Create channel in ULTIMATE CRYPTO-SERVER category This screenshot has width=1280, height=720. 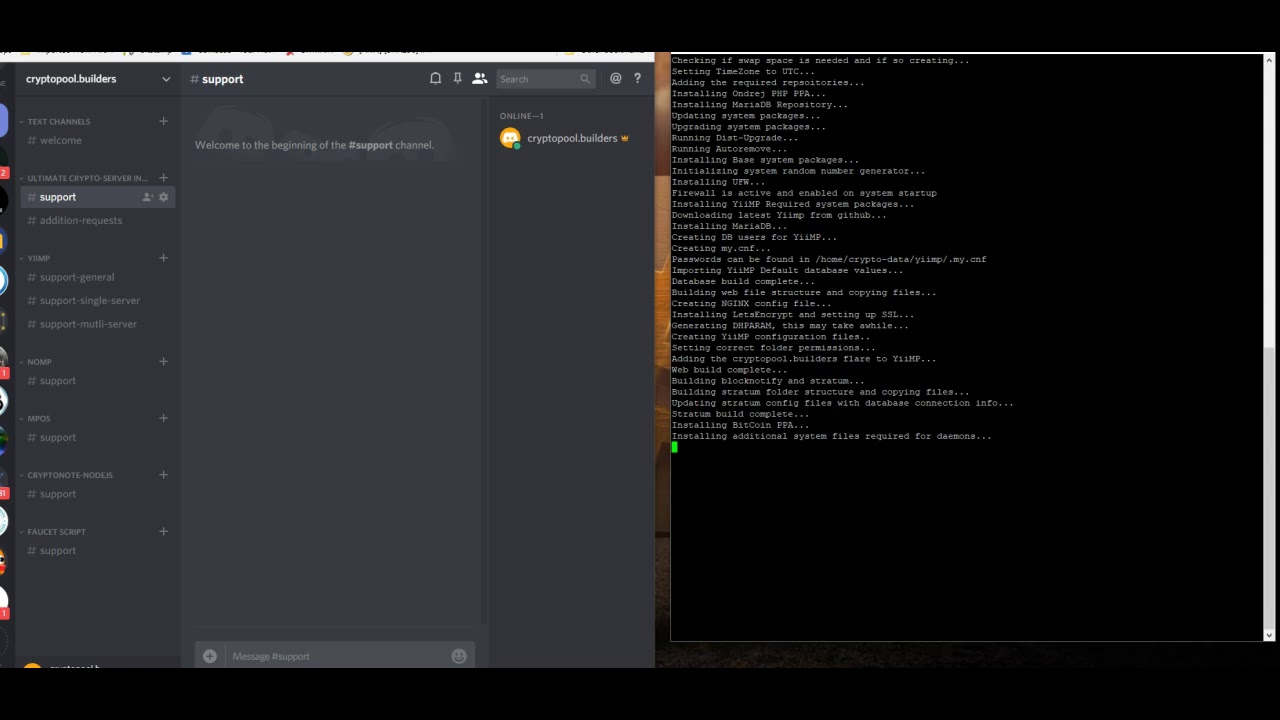point(163,178)
